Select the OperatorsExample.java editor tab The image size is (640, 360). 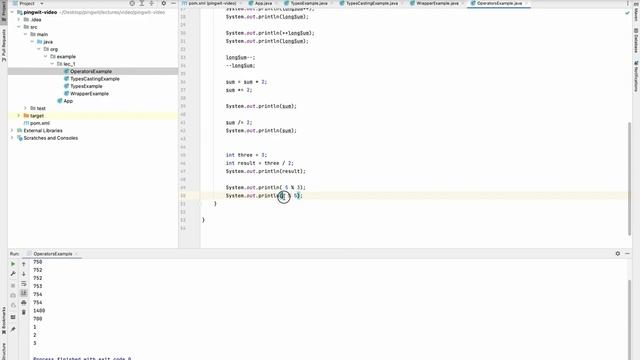point(499,3)
